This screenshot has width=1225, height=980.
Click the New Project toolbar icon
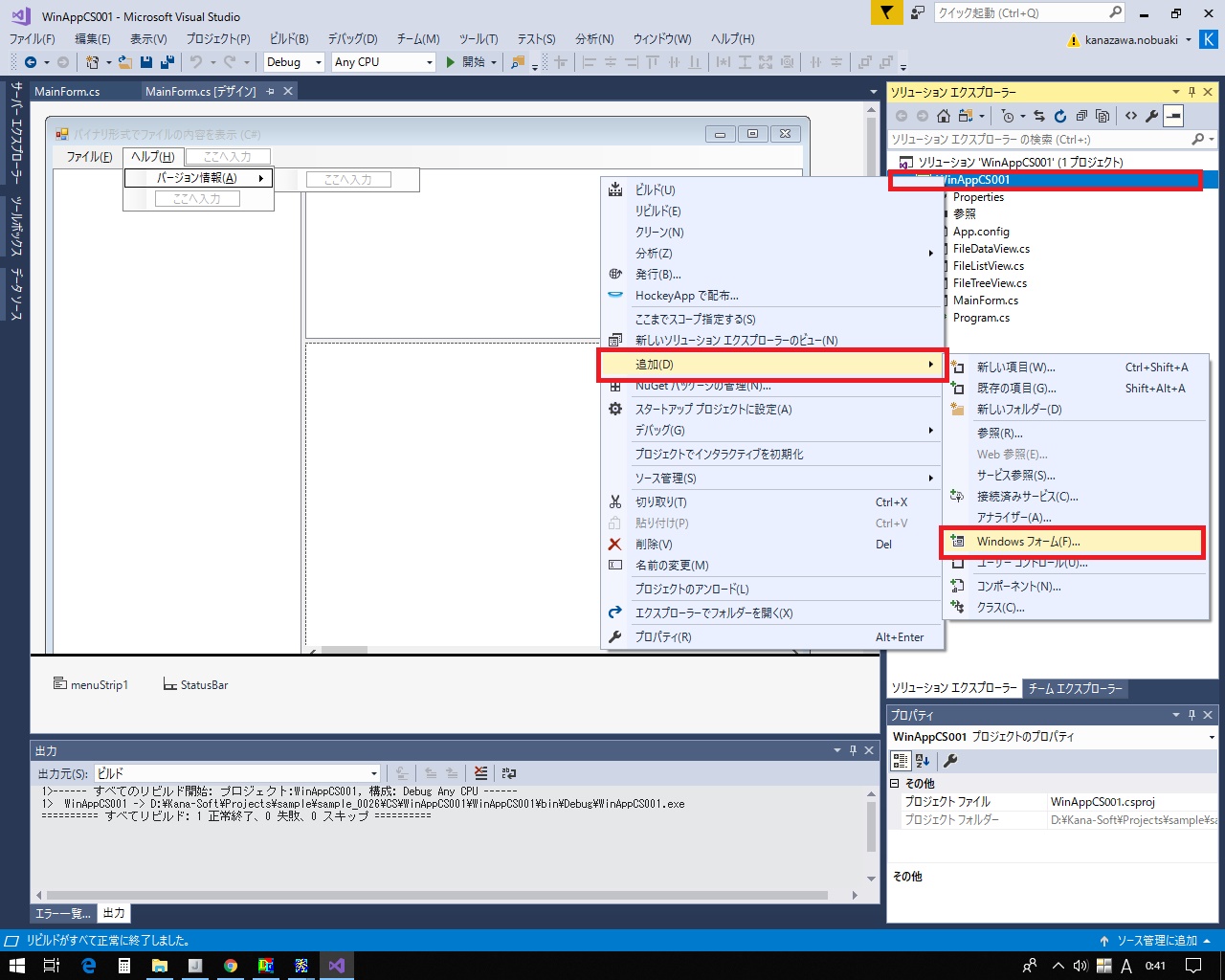[x=92, y=62]
